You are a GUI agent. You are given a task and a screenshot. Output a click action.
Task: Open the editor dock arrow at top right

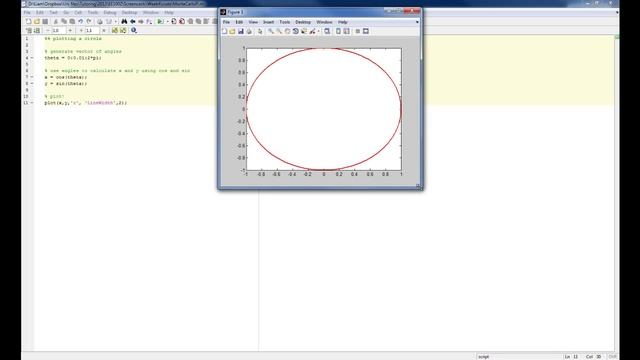click(x=617, y=12)
